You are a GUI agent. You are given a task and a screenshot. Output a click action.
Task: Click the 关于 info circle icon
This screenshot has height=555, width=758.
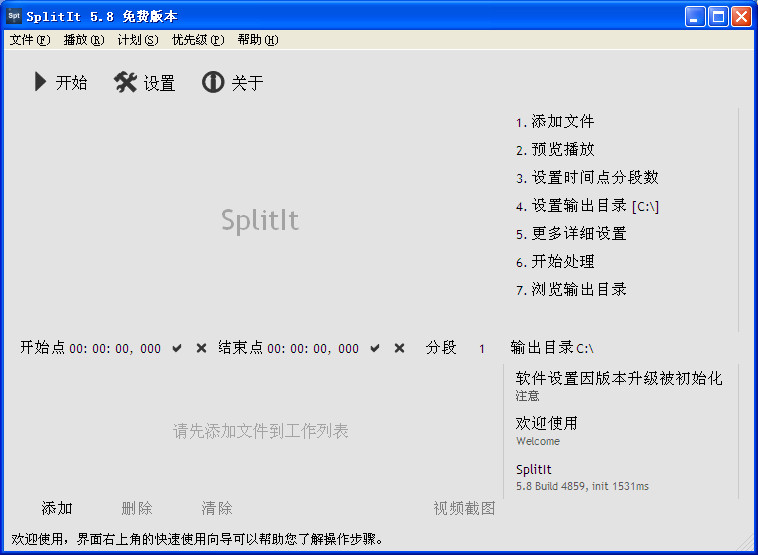213,82
